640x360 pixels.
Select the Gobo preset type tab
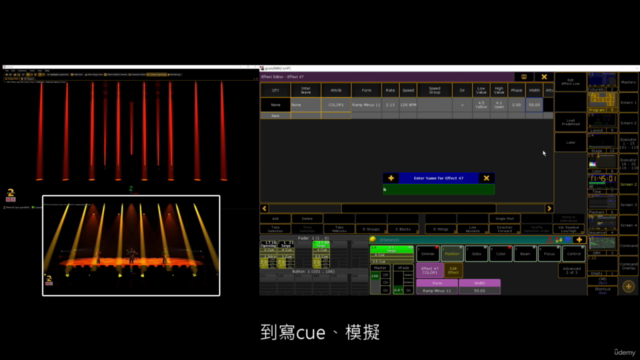click(x=476, y=253)
